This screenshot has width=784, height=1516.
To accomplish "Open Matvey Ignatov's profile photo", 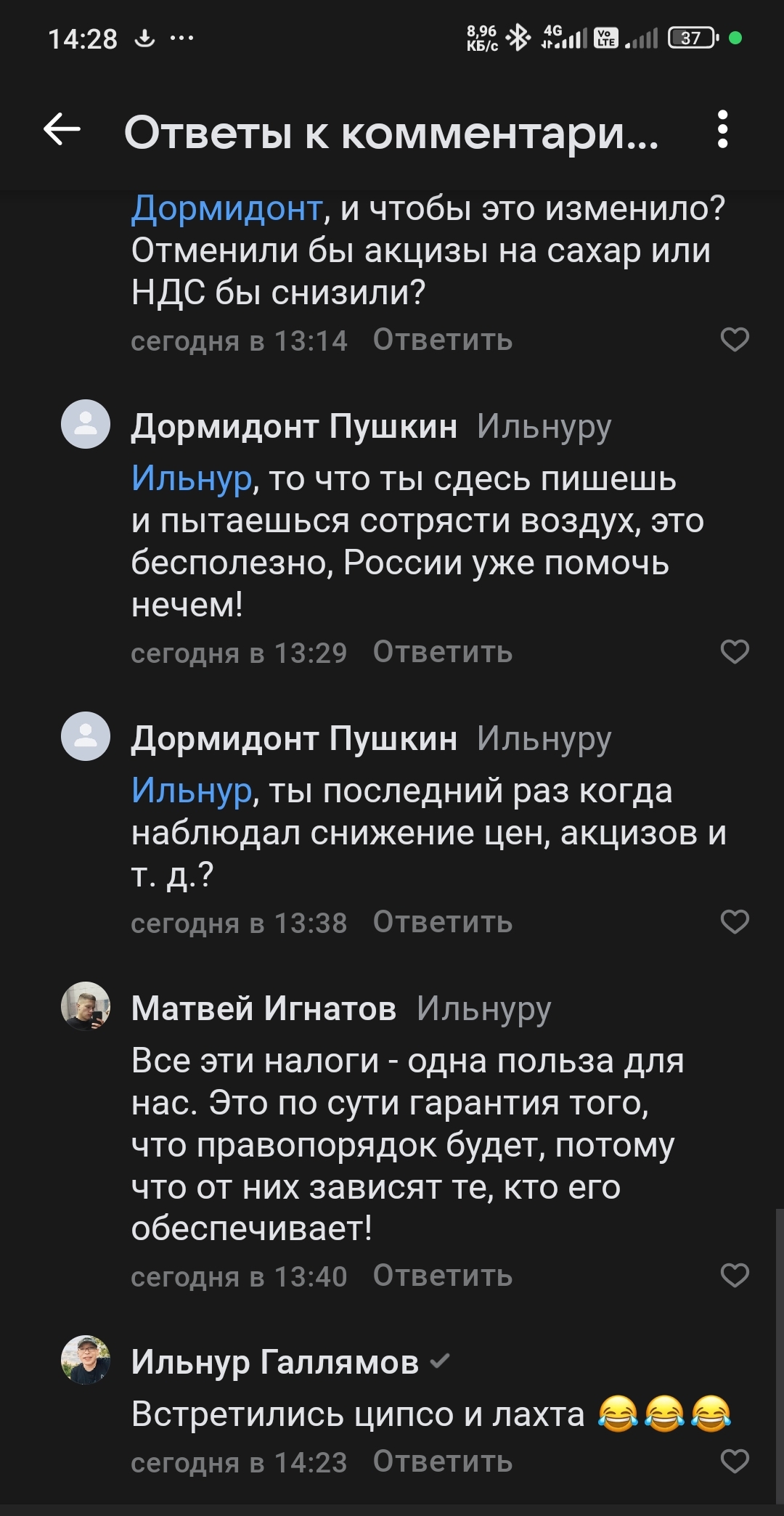I will coord(86,1006).
